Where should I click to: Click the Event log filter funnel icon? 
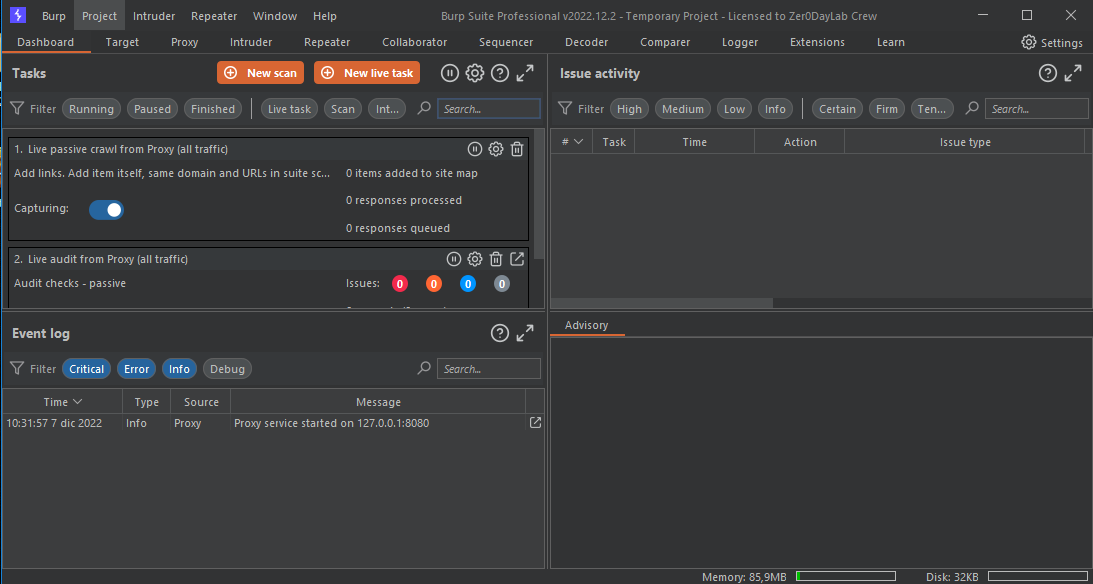[x=17, y=368]
